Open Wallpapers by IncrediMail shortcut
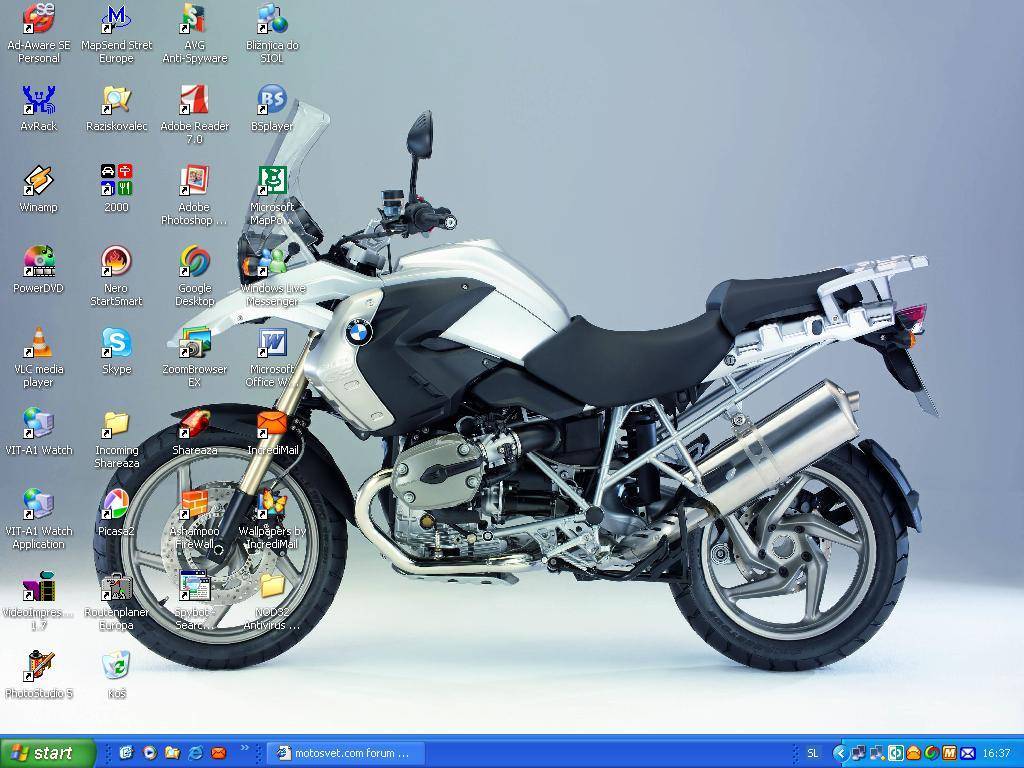This screenshot has height=768, width=1024. [x=272, y=519]
